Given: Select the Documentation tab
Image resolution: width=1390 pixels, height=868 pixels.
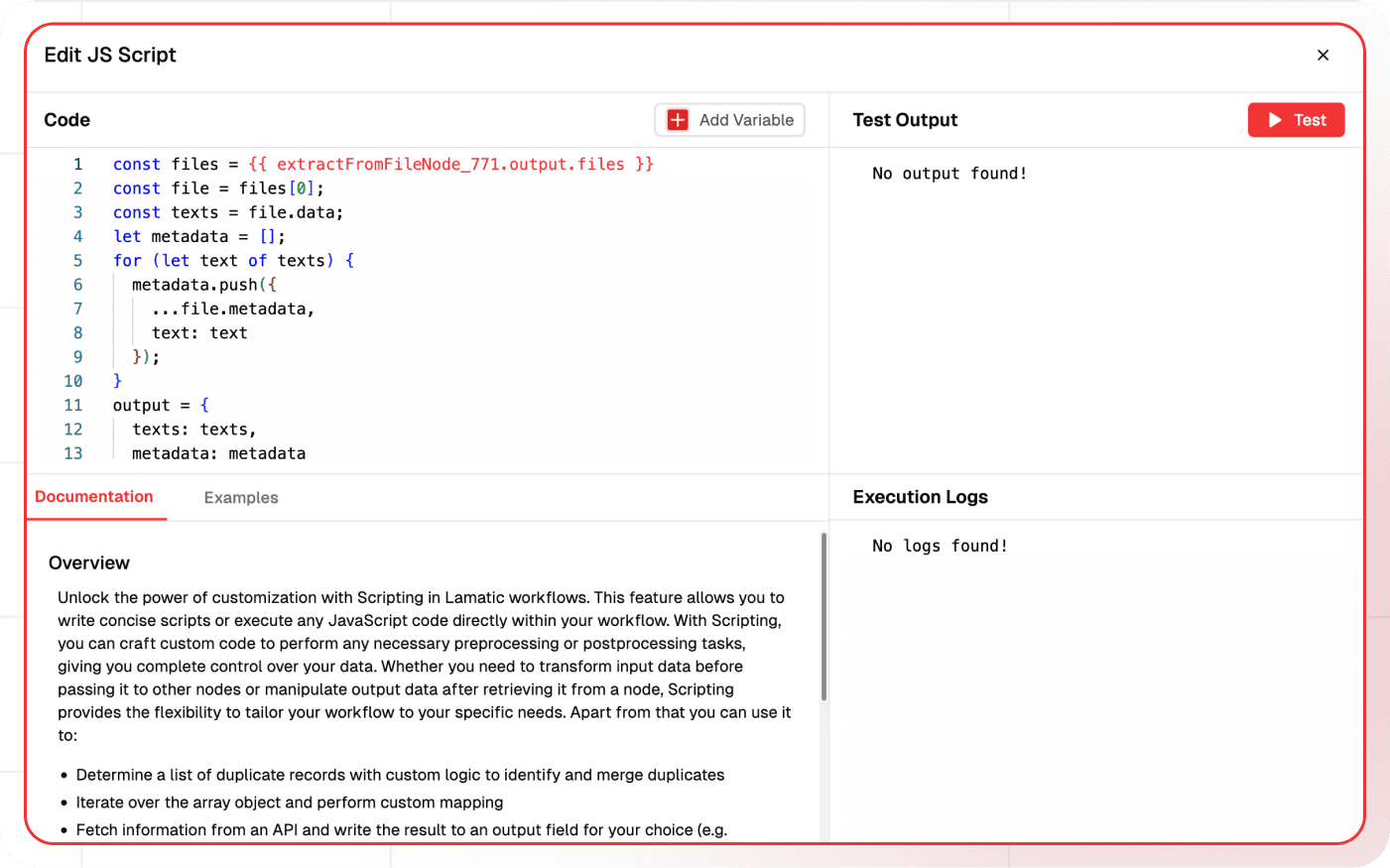Looking at the screenshot, I should [94, 497].
